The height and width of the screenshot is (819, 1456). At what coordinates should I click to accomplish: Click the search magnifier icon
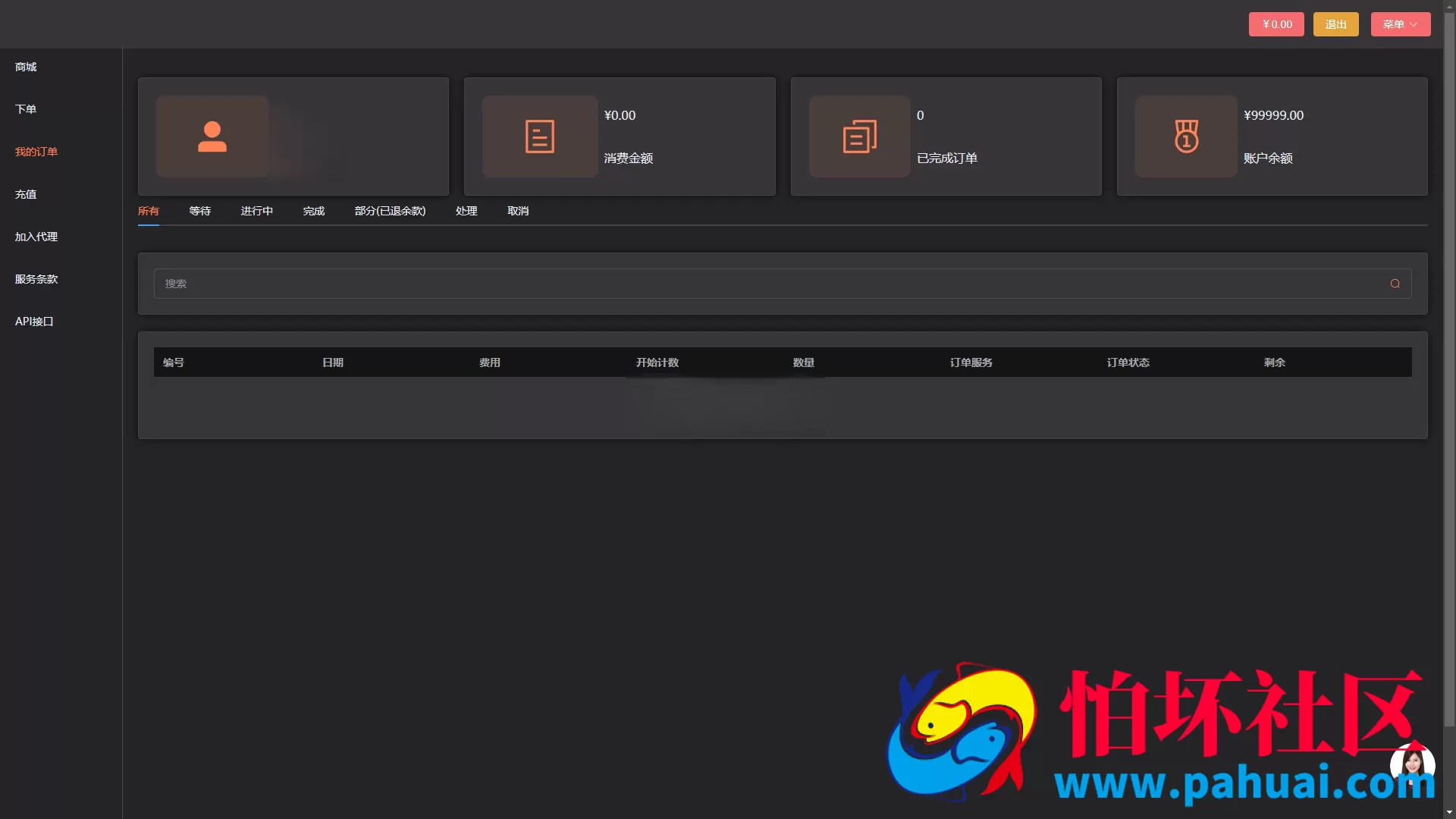pyautogui.click(x=1395, y=284)
